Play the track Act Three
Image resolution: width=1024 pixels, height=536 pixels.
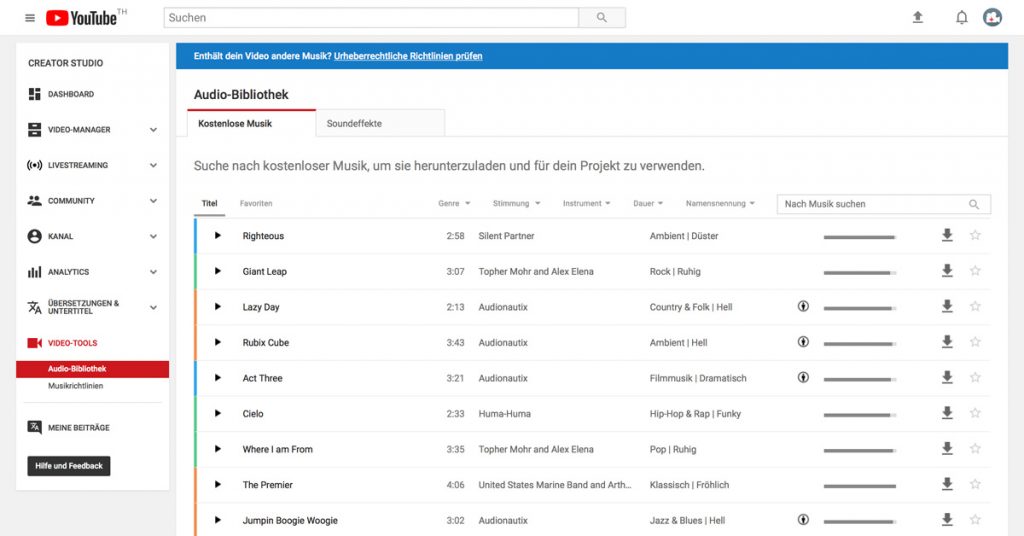[x=217, y=378]
